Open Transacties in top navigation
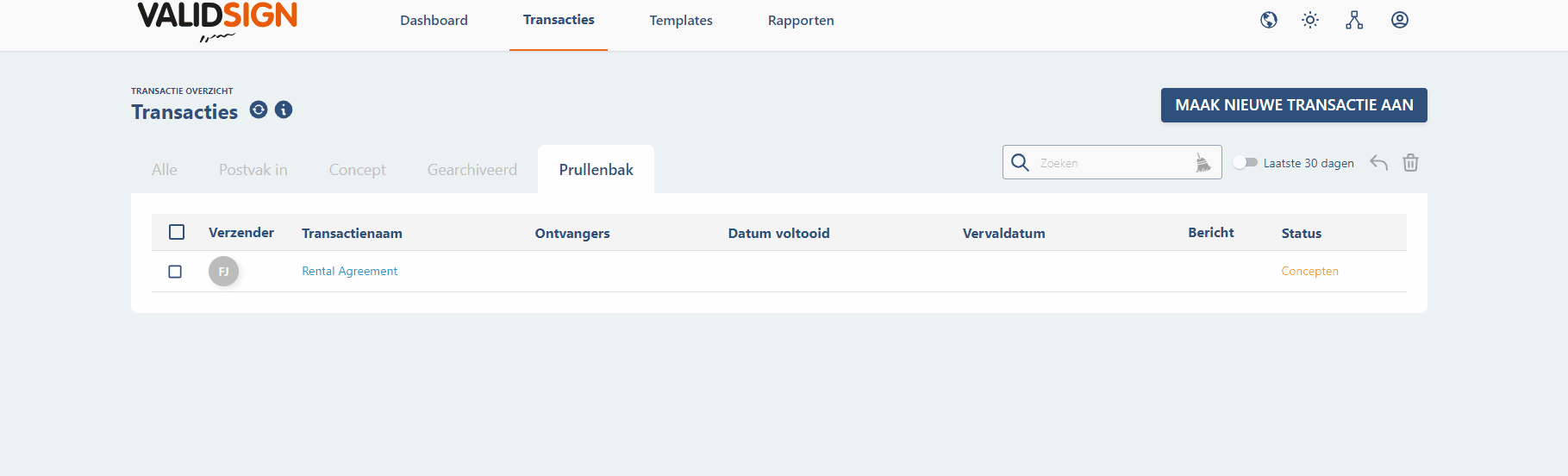1568x476 pixels. [559, 20]
